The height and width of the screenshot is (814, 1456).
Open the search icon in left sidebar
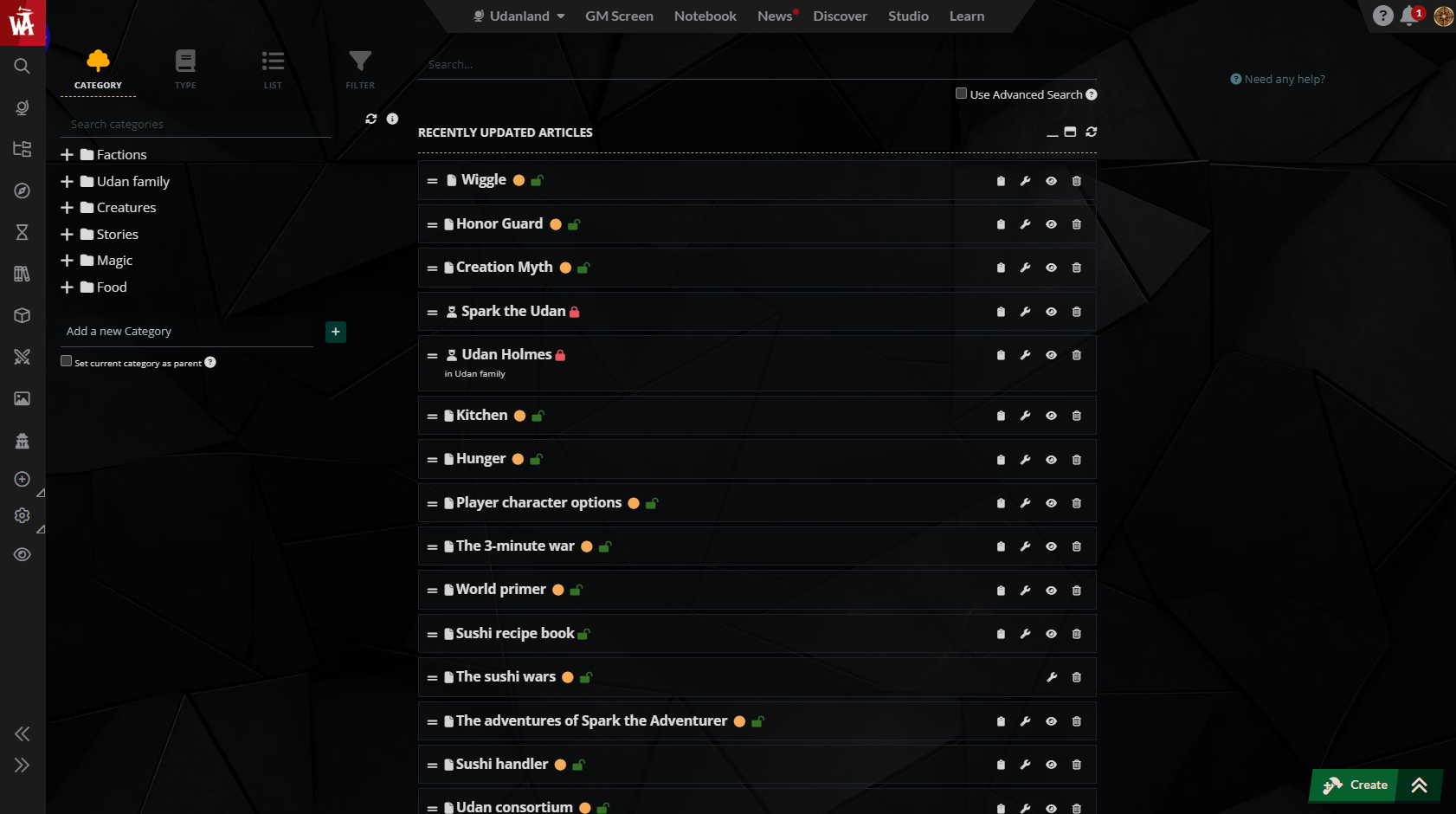tap(23, 66)
